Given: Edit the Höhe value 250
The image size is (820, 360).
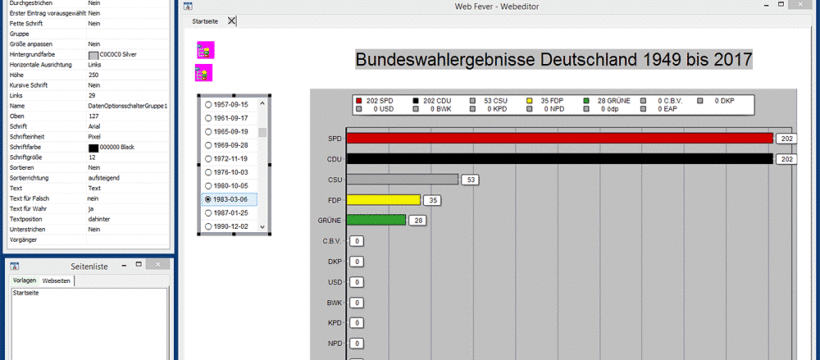Looking at the screenshot, I should tap(94, 75).
